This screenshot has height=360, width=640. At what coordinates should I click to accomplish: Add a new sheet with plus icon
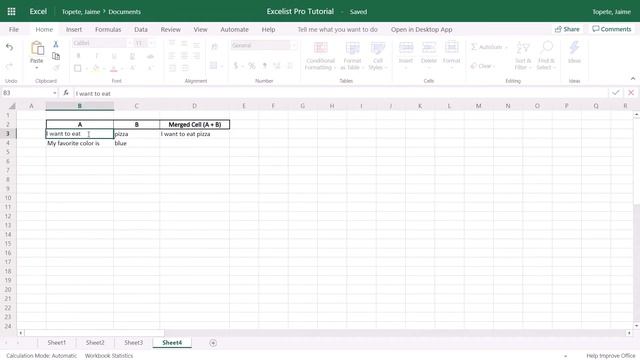pyautogui.click(x=213, y=343)
